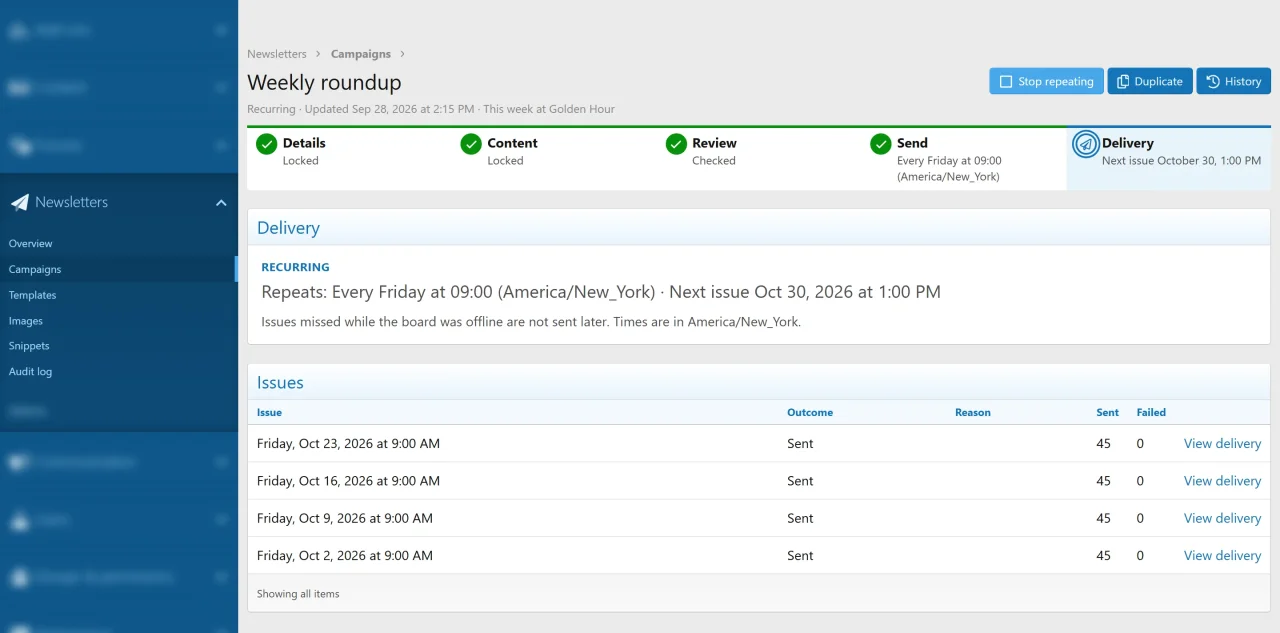Sort by the Issue column header
Image resolution: width=1280 pixels, height=633 pixels.
(x=269, y=412)
